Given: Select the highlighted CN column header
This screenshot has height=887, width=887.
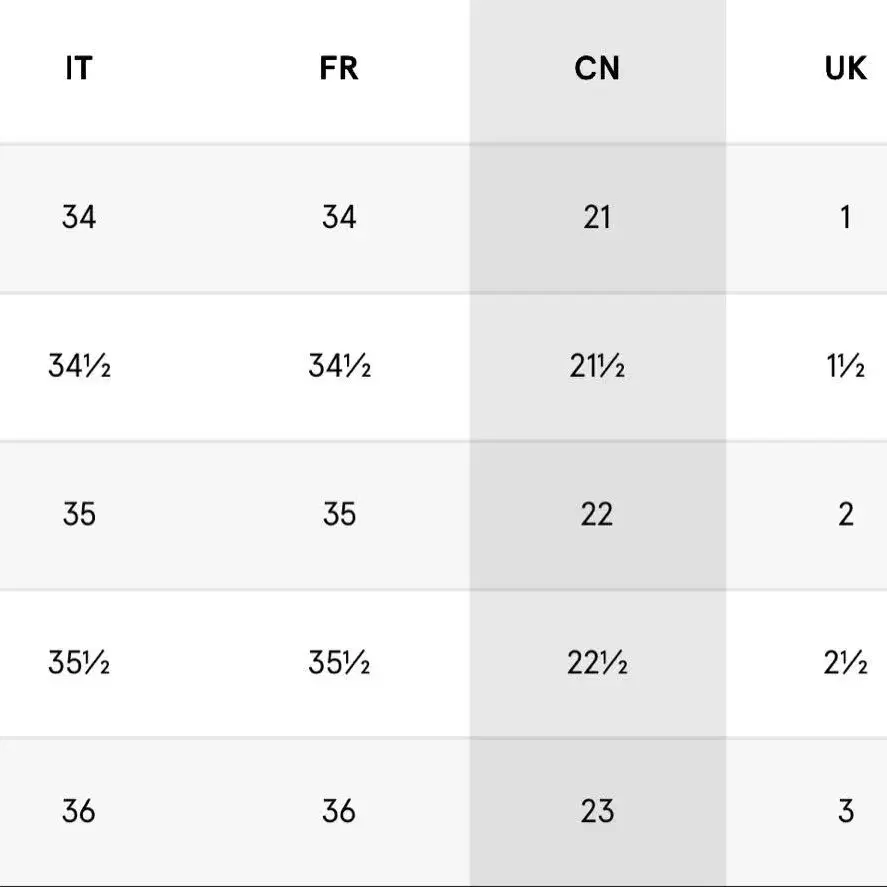Looking at the screenshot, I should 597,68.
